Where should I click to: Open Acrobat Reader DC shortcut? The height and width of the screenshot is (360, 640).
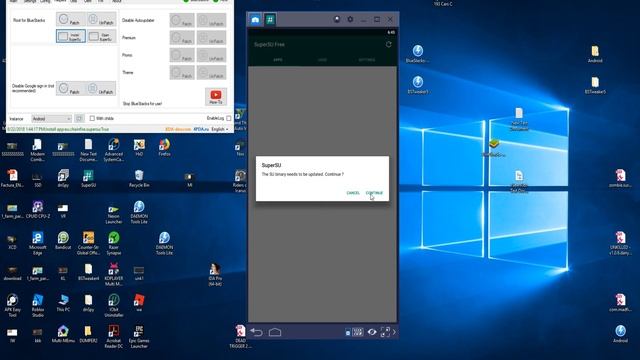113,336
